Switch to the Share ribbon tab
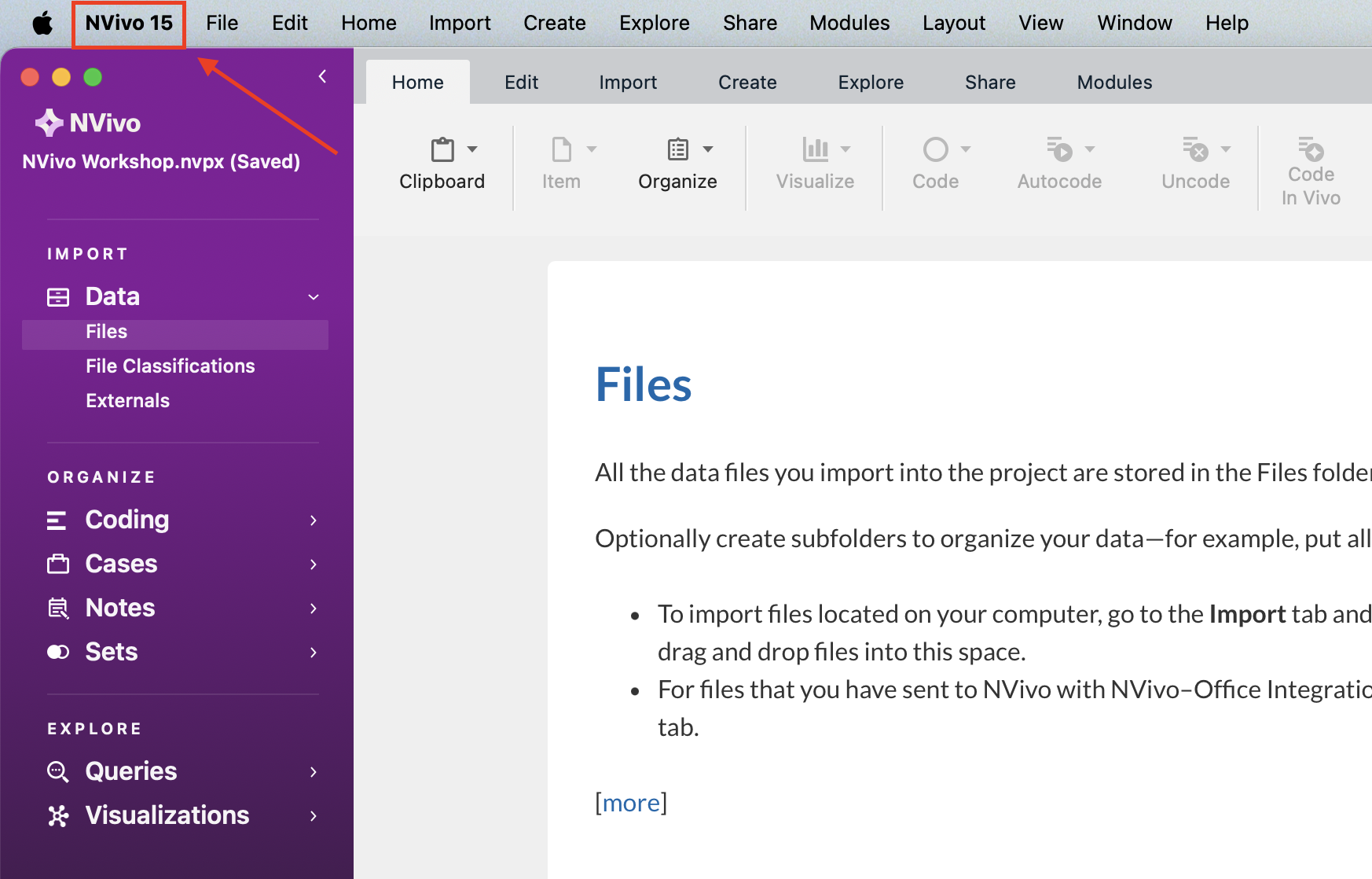The width and height of the screenshot is (1372, 879). pos(990,83)
